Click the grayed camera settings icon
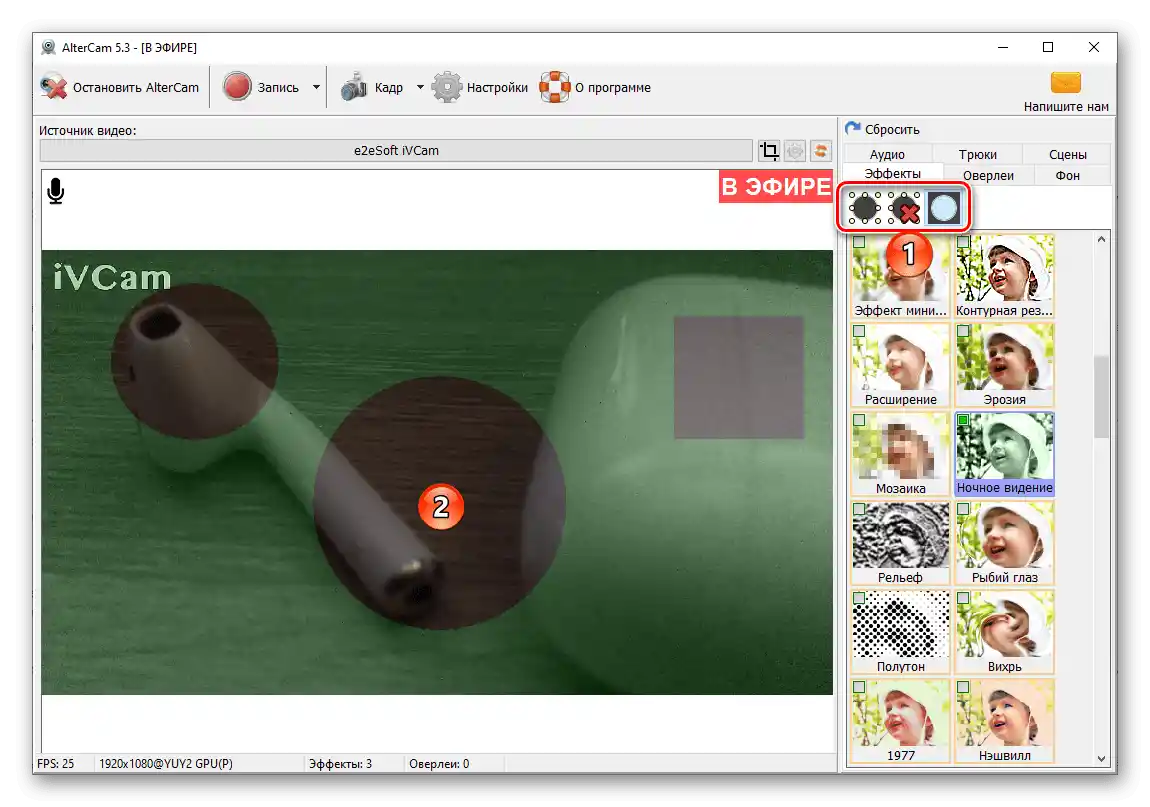 pyautogui.click(x=795, y=151)
